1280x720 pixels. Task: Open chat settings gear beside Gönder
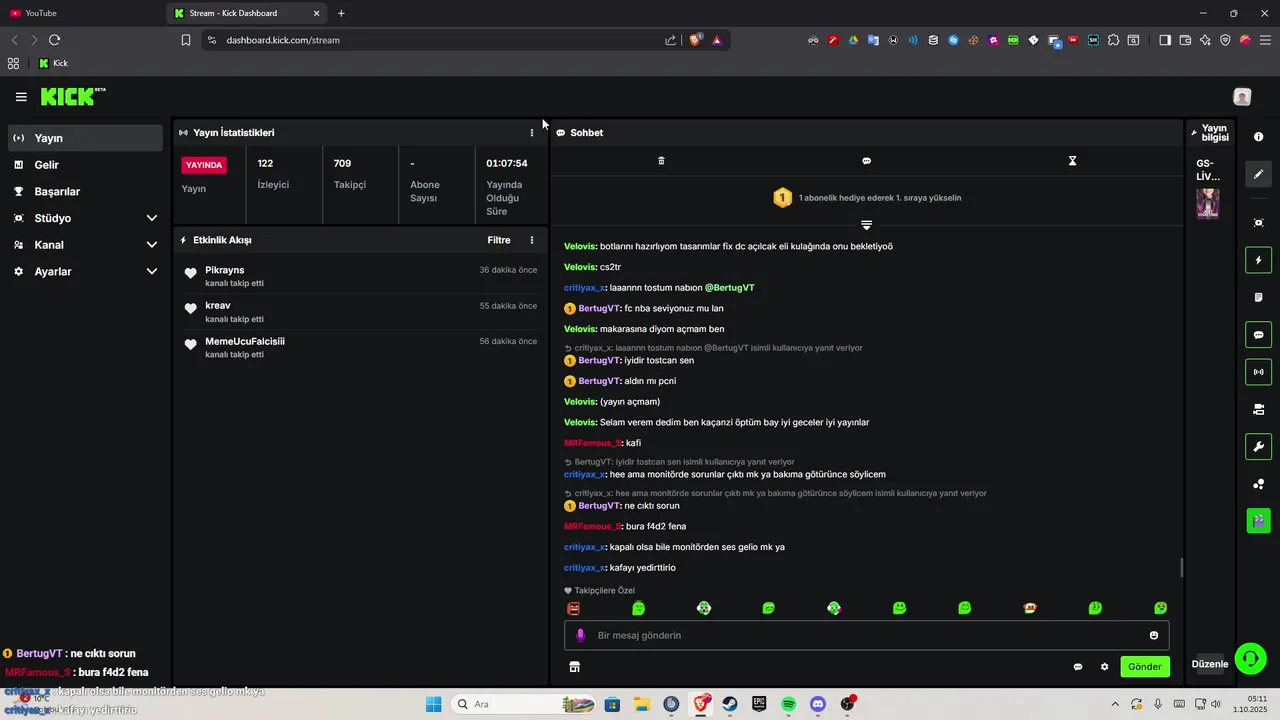1105,667
